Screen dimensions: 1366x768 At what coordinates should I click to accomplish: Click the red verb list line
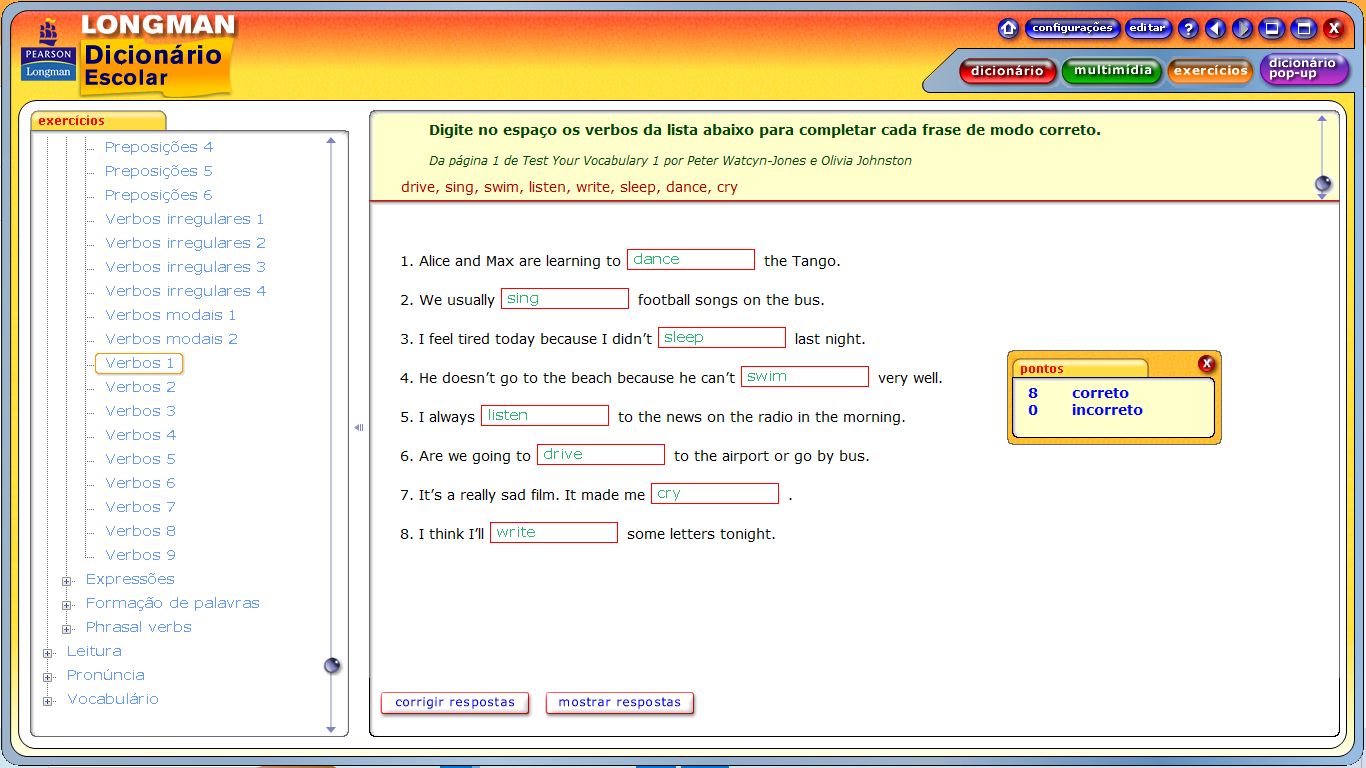[569, 187]
